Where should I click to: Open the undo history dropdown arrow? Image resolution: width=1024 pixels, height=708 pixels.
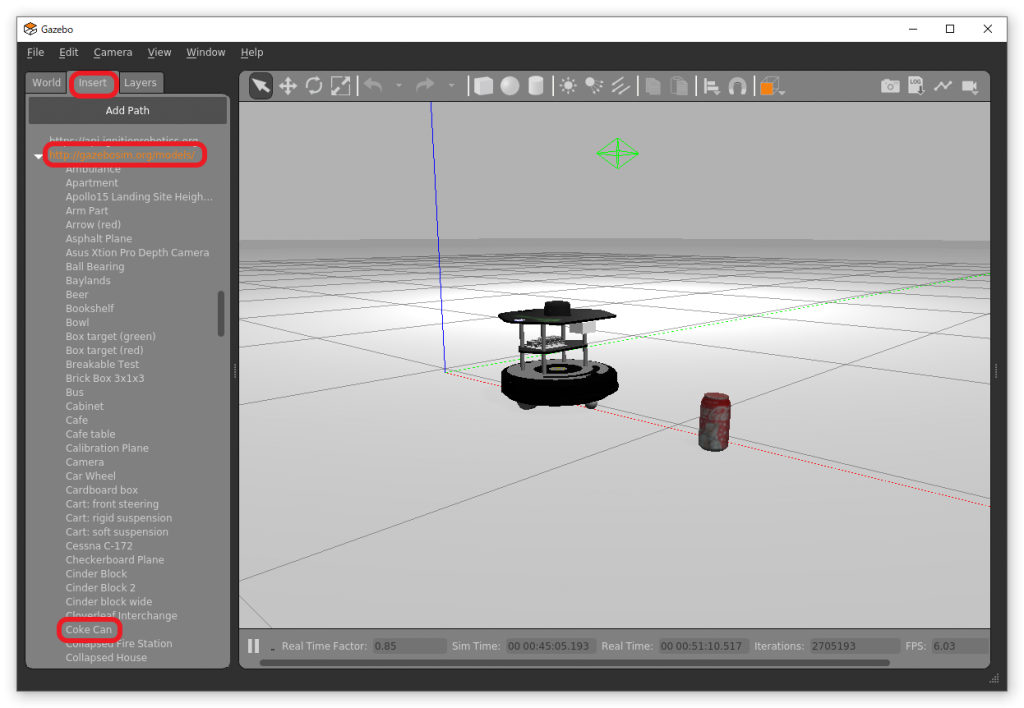click(x=398, y=86)
